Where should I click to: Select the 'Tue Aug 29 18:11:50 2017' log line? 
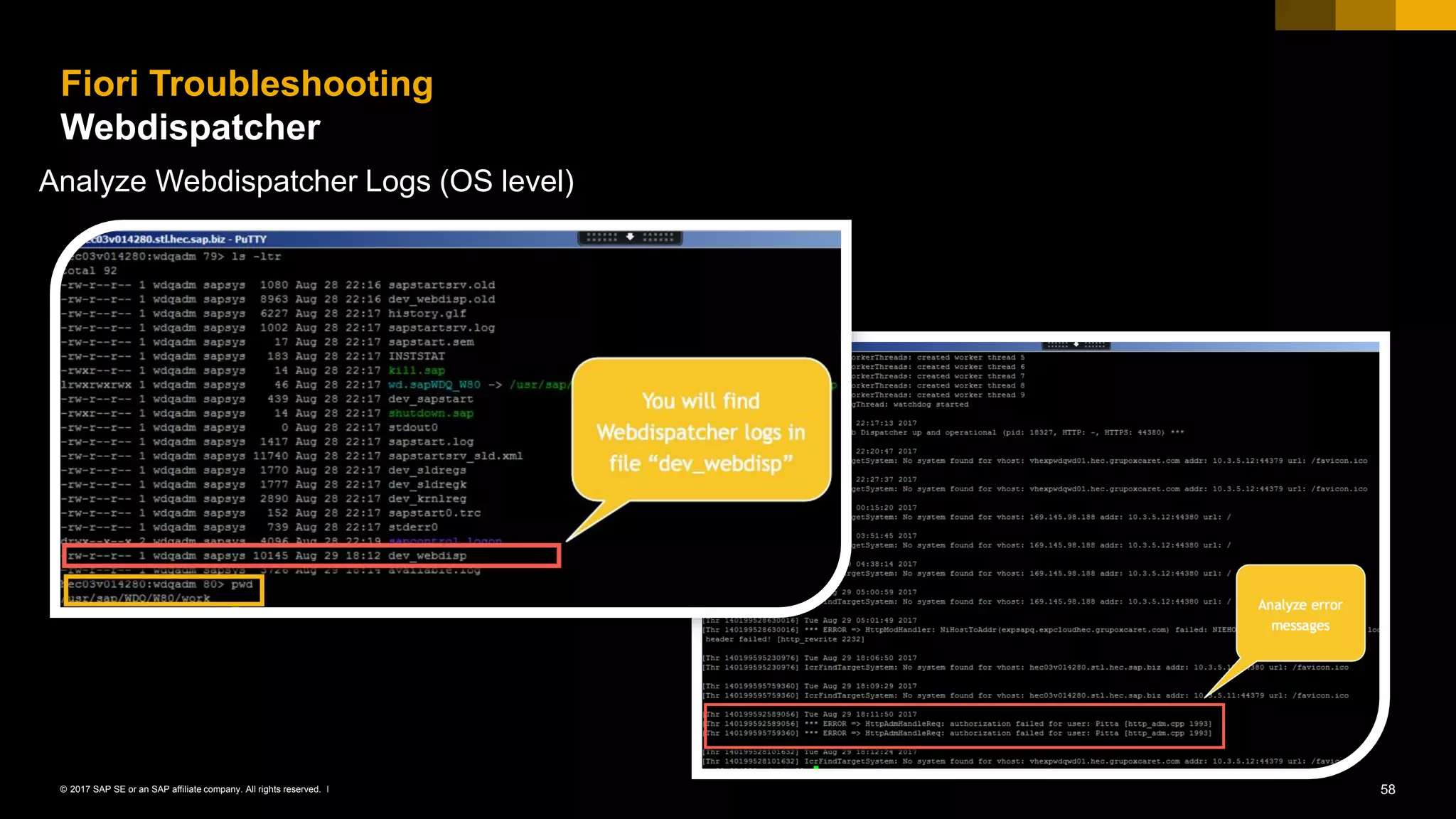point(810,714)
